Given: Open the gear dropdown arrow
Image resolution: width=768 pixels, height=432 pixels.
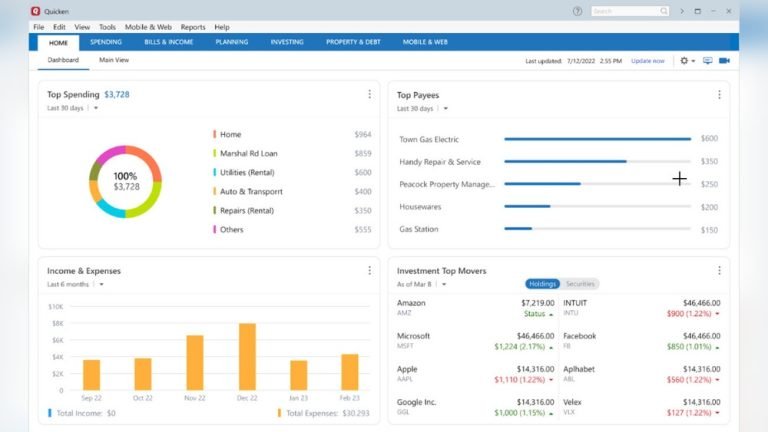Looking at the screenshot, I should pos(693,61).
